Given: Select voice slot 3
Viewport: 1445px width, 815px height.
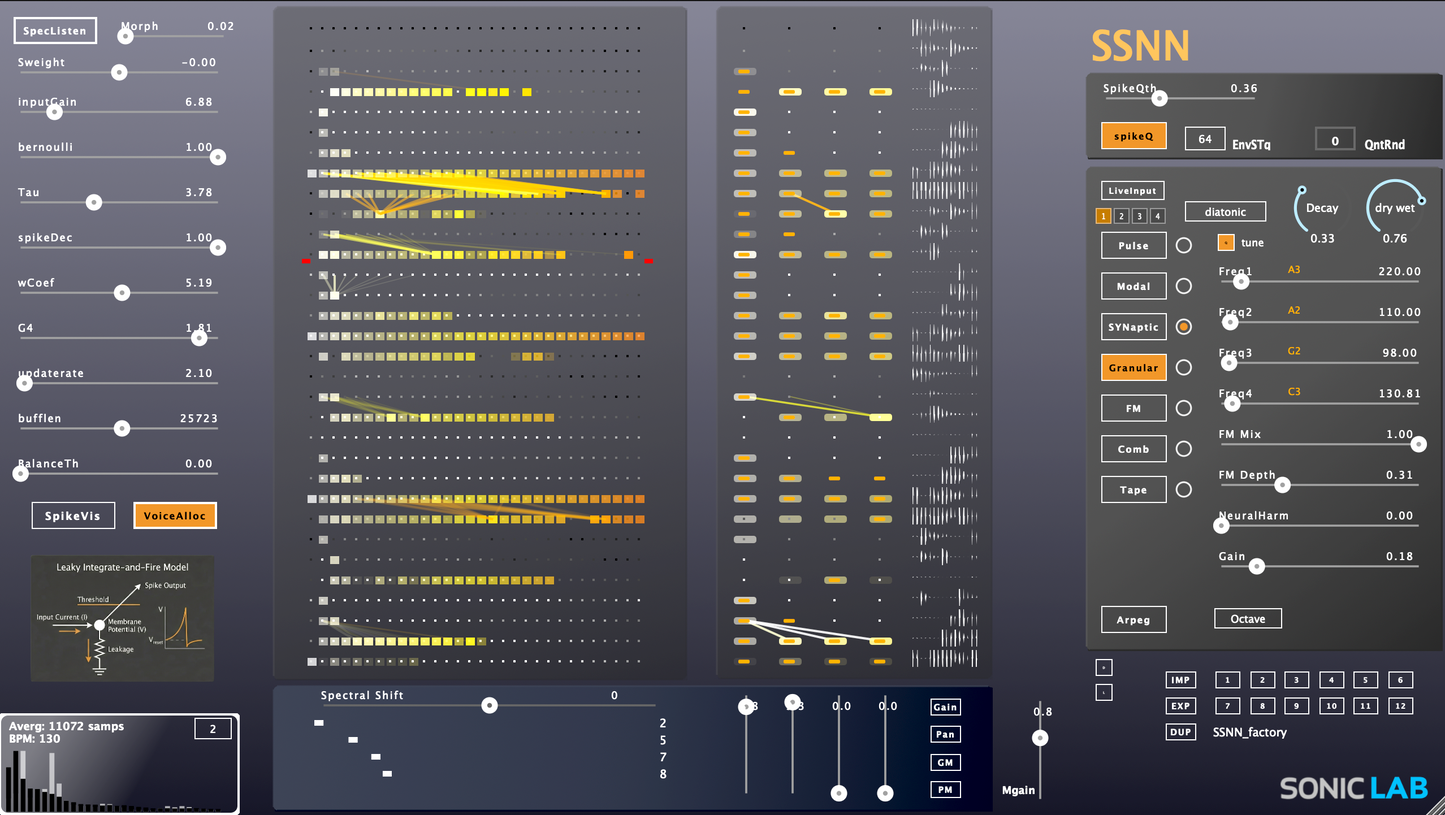Looking at the screenshot, I should pyautogui.click(x=1140, y=216).
